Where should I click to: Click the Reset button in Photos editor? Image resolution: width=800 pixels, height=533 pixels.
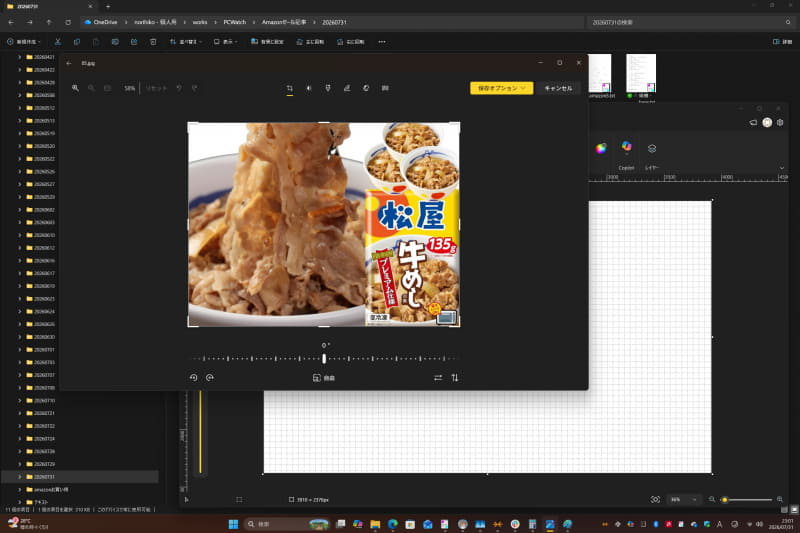pos(156,88)
